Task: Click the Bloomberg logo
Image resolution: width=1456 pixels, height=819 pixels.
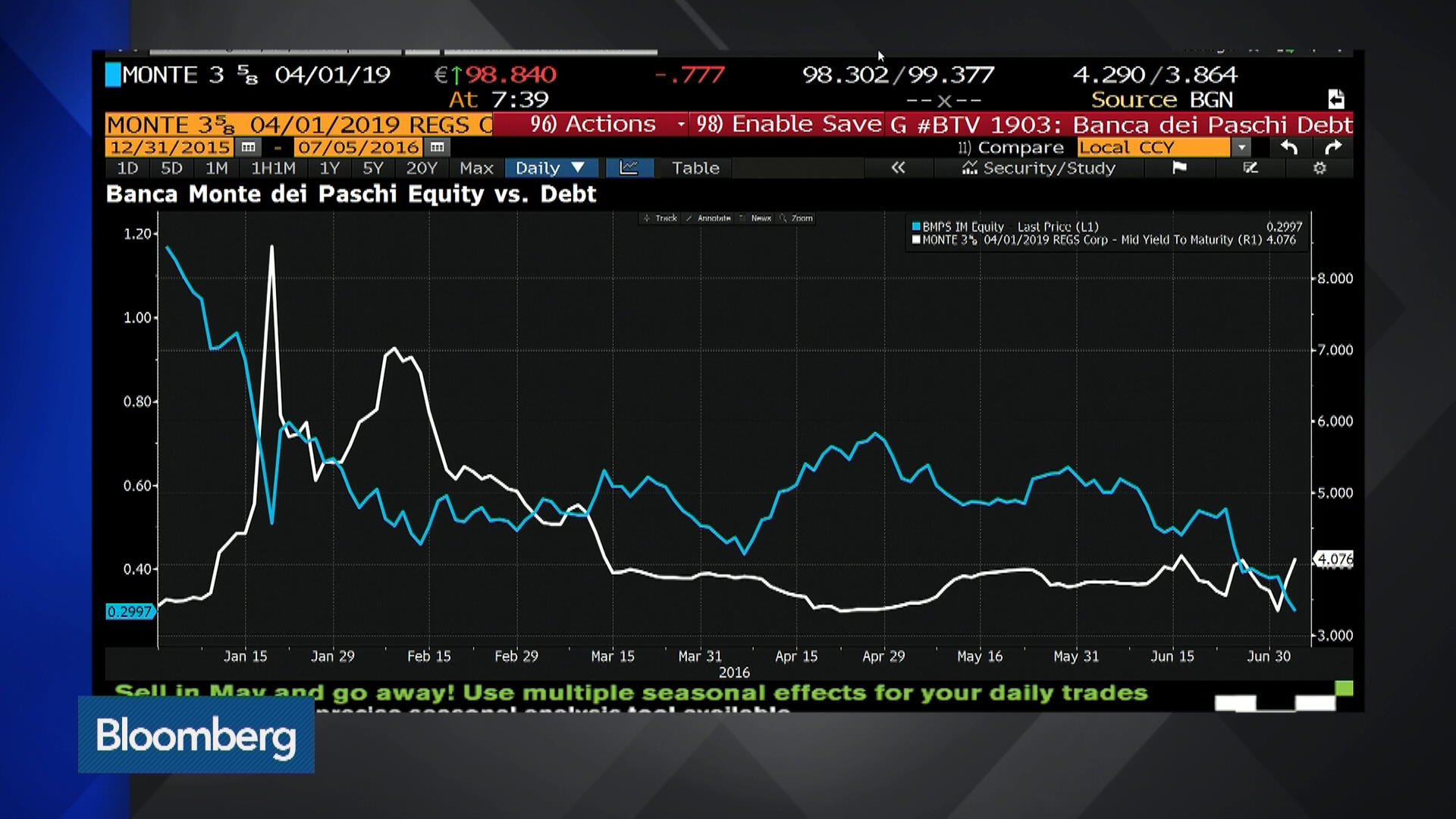Action: [196, 736]
